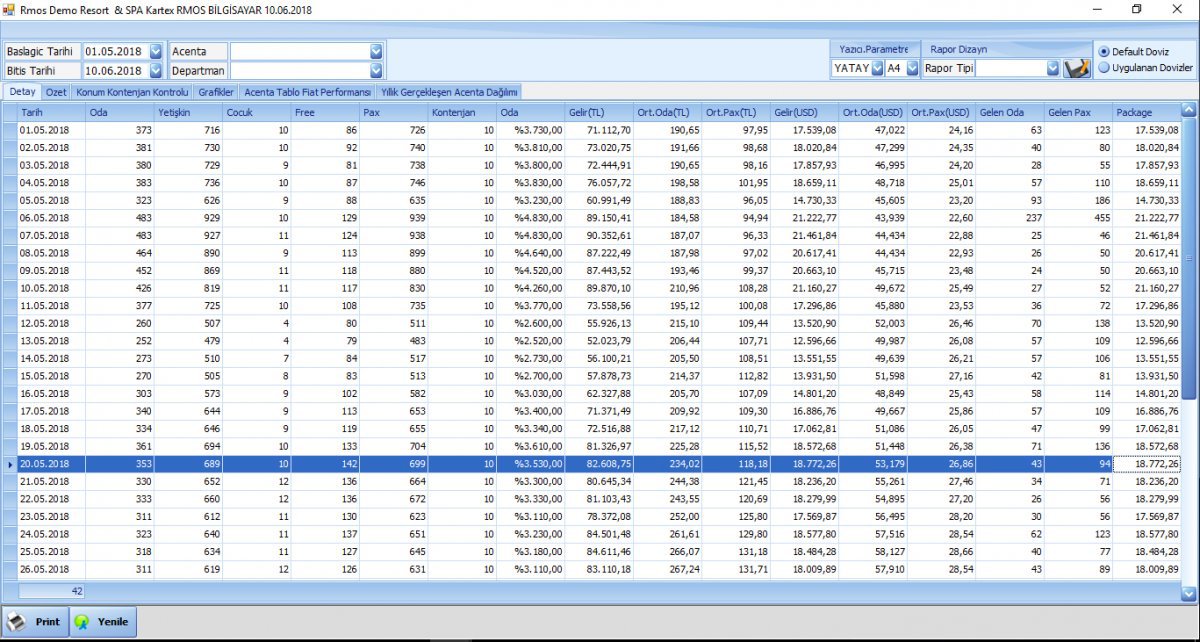Screen dimensions: 1200x642
Task: Open the A4 paper size dropdown
Action: click(911, 68)
